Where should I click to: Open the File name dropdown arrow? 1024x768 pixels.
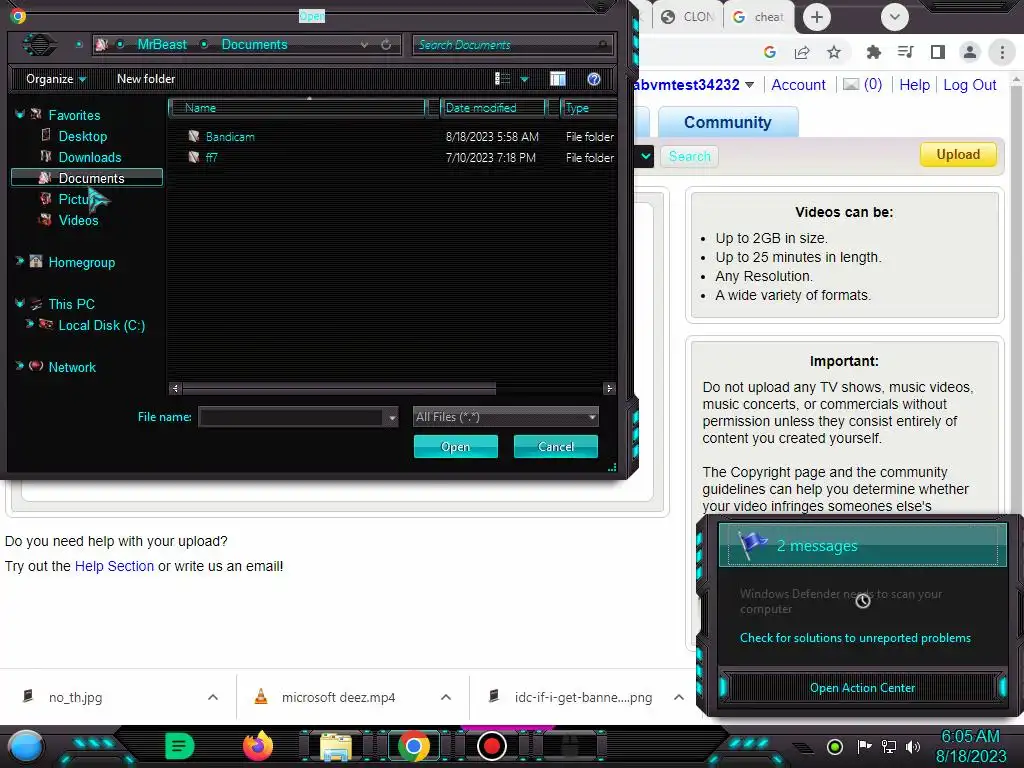[x=392, y=417]
